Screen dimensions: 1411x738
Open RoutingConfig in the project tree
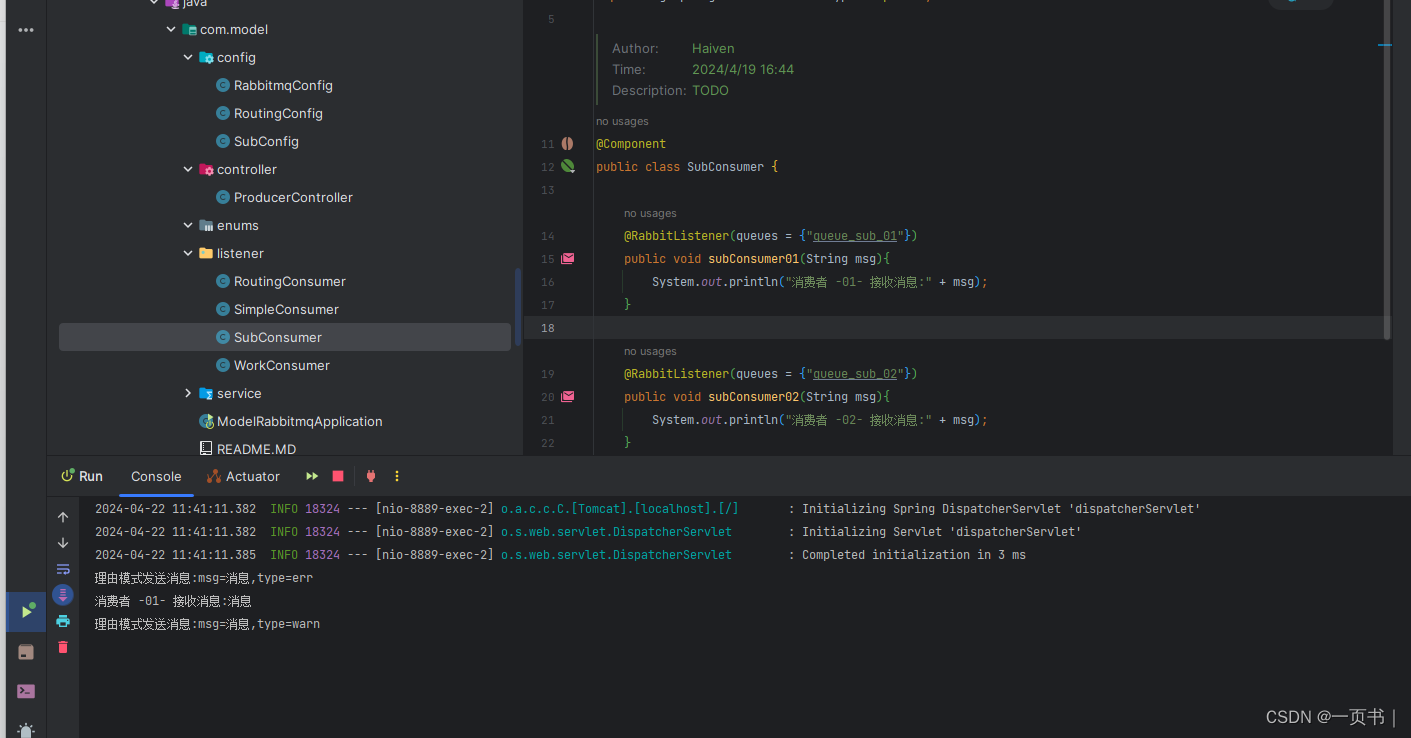278,114
